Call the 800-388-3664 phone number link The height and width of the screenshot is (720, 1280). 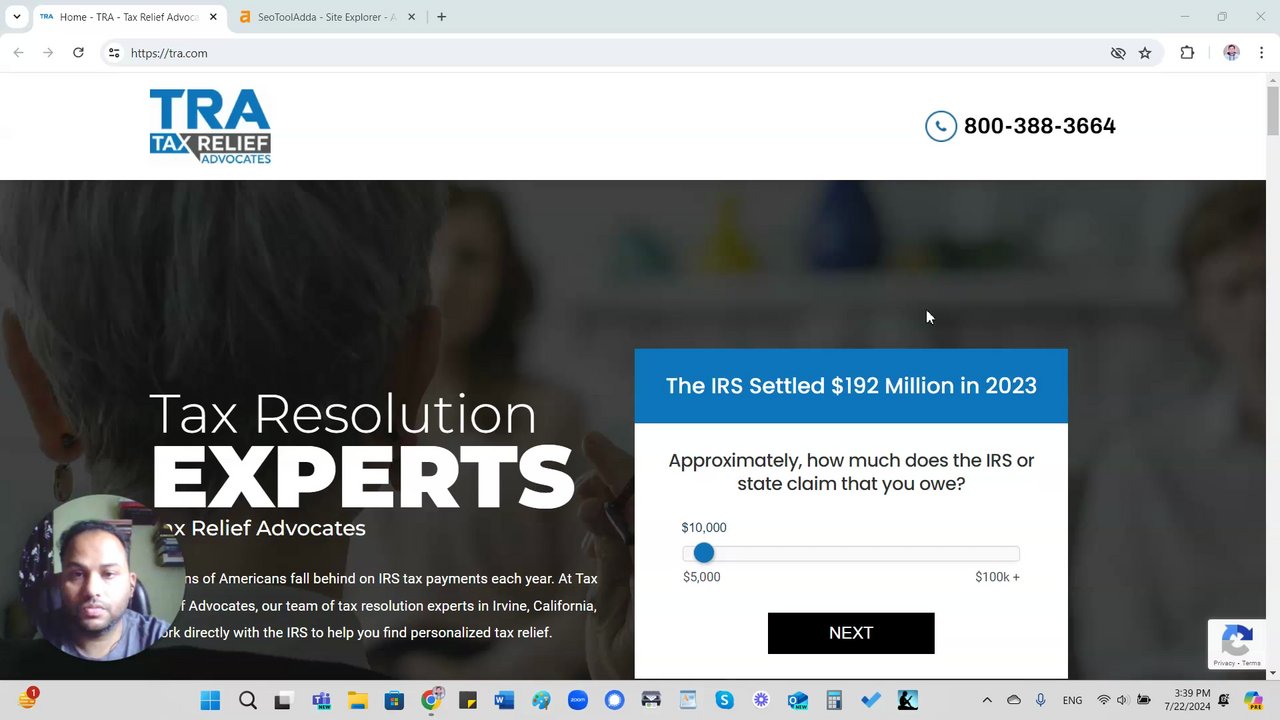1039,126
